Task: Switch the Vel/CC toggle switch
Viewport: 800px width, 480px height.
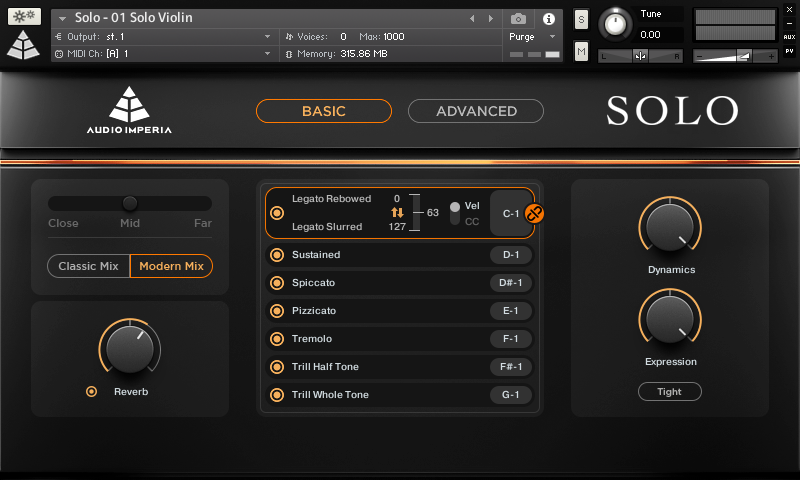Action: (455, 213)
